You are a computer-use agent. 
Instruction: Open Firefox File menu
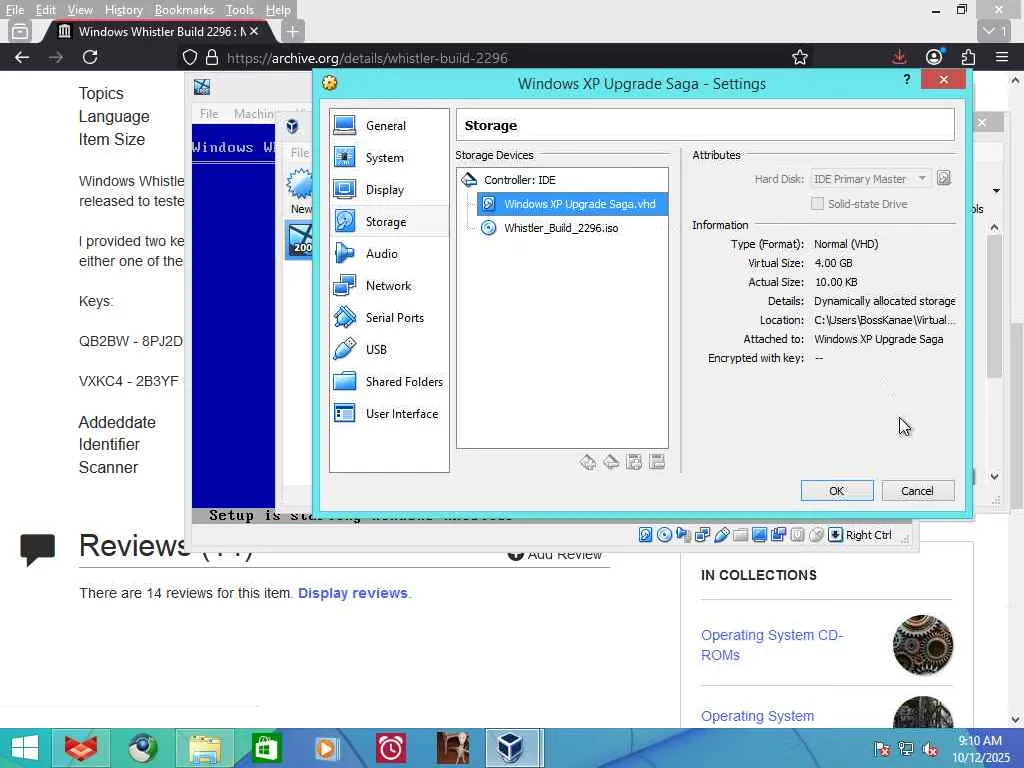tap(14, 10)
